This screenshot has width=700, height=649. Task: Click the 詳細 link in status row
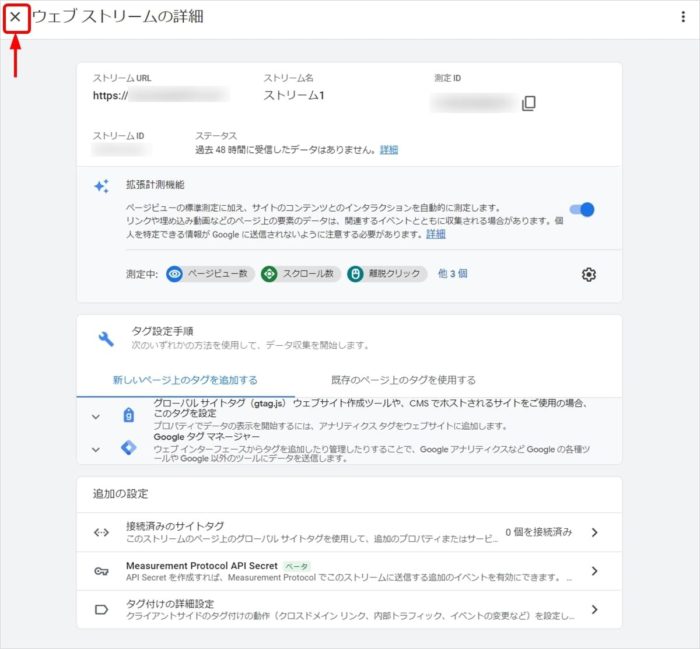pos(389,150)
